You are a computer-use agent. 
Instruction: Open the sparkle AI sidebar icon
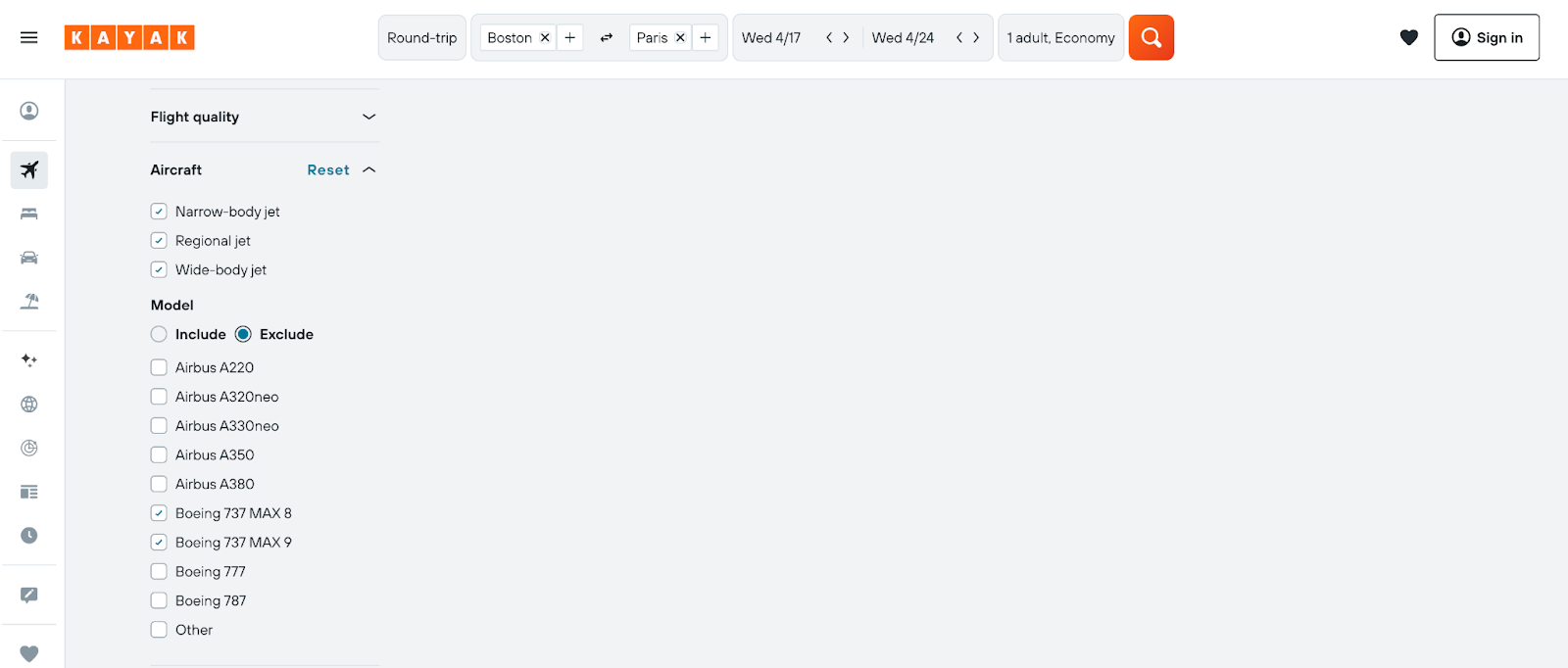[x=29, y=359]
